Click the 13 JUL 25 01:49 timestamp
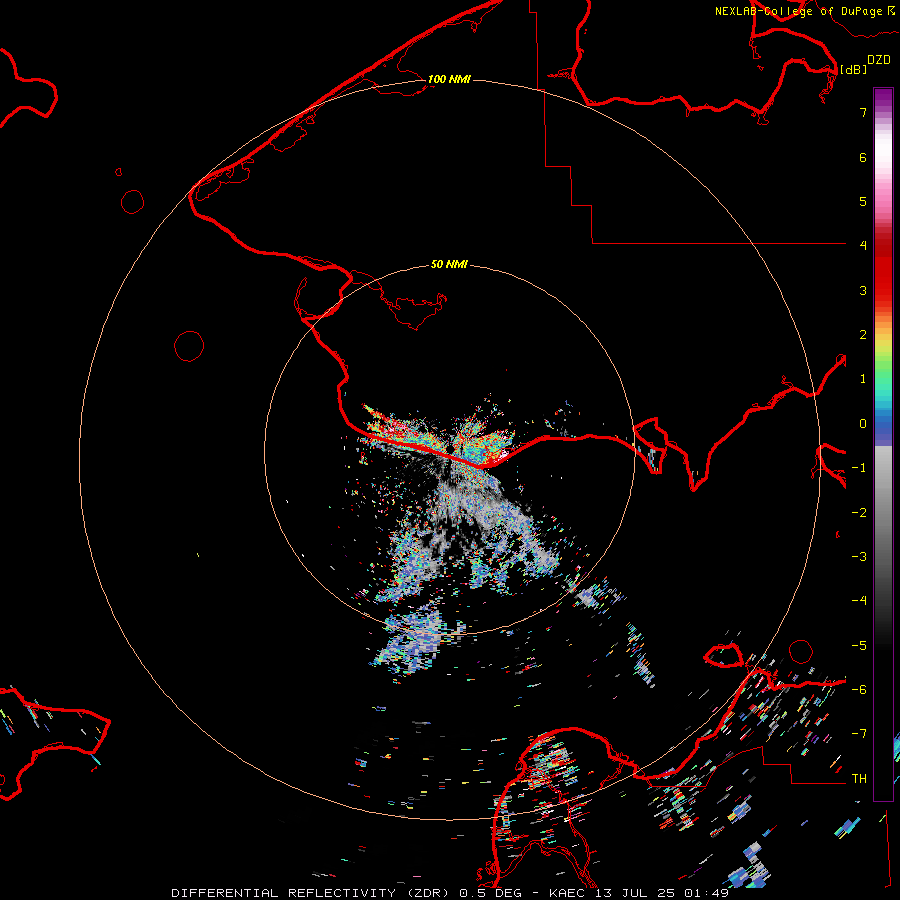 click(664, 893)
